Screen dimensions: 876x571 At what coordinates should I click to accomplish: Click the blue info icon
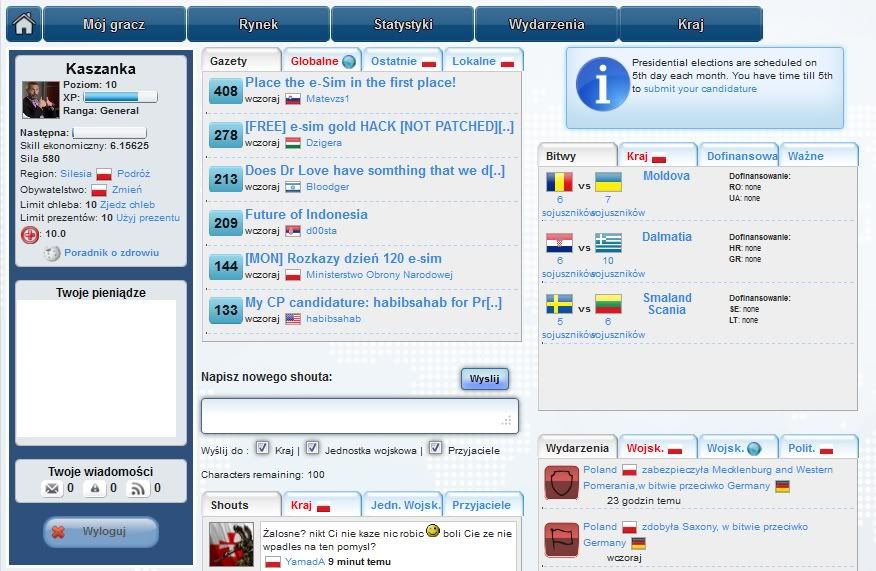(x=599, y=88)
